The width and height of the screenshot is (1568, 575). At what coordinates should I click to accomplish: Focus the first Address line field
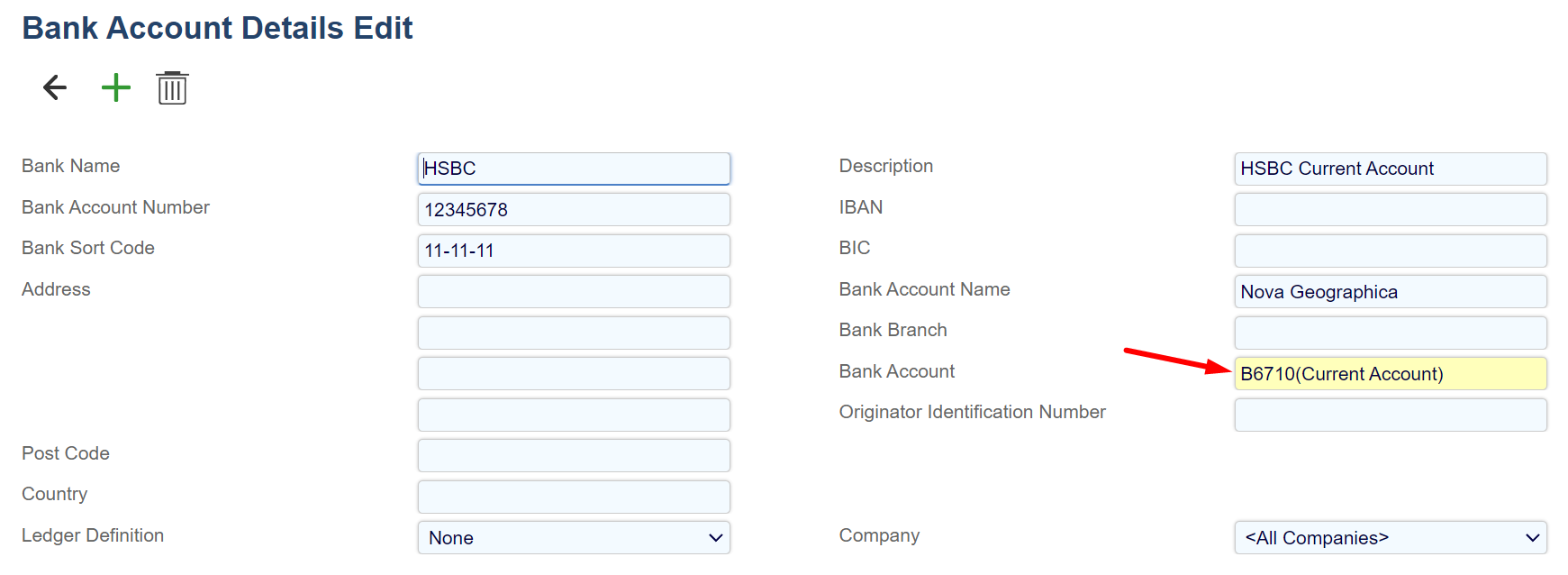point(574,292)
